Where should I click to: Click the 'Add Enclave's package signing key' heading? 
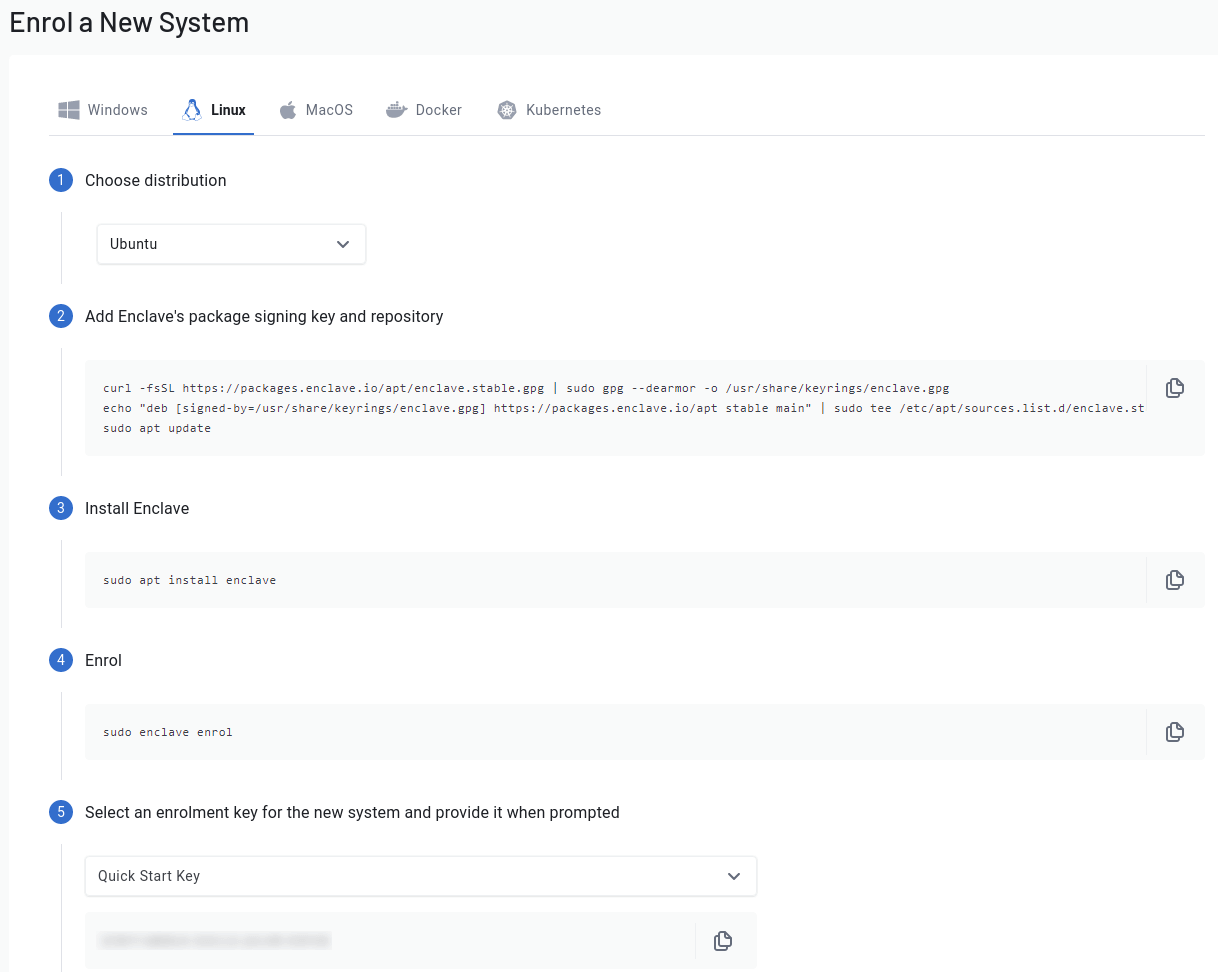pos(264,317)
